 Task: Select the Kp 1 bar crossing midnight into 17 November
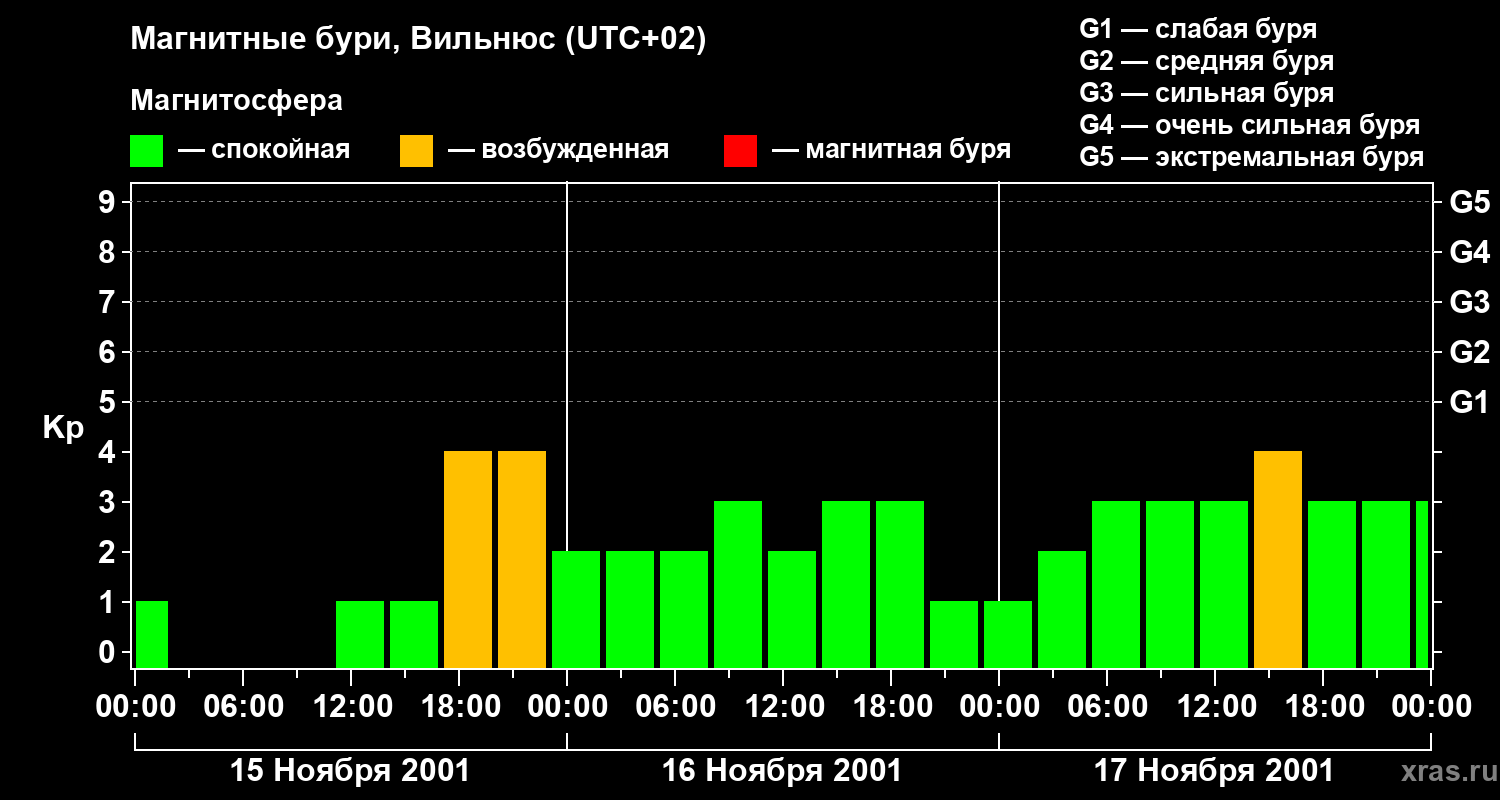coord(1008,635)
